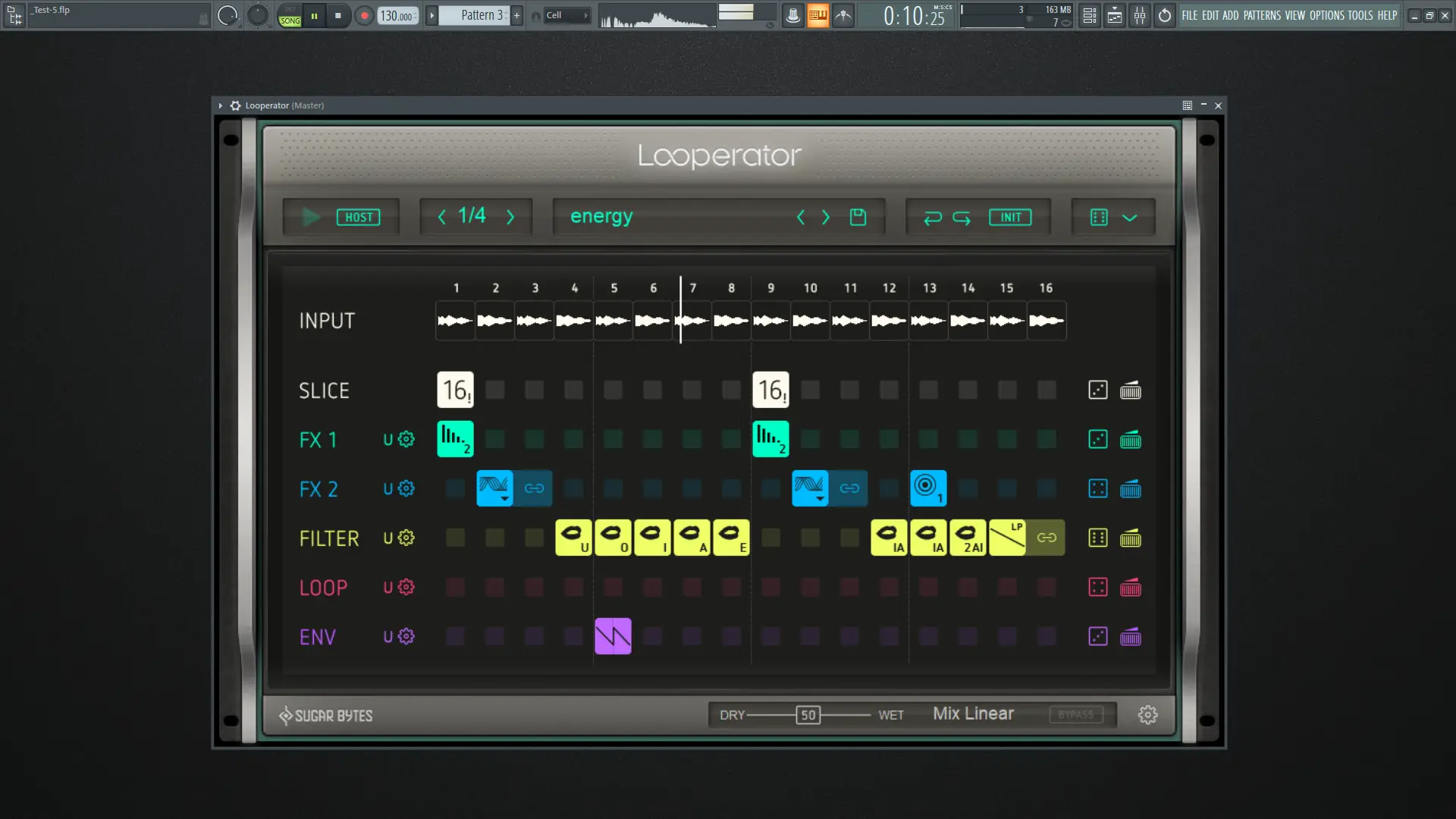Randomize the ENV row with dice icon
1456x819 pixels.
pos(1097,636)
